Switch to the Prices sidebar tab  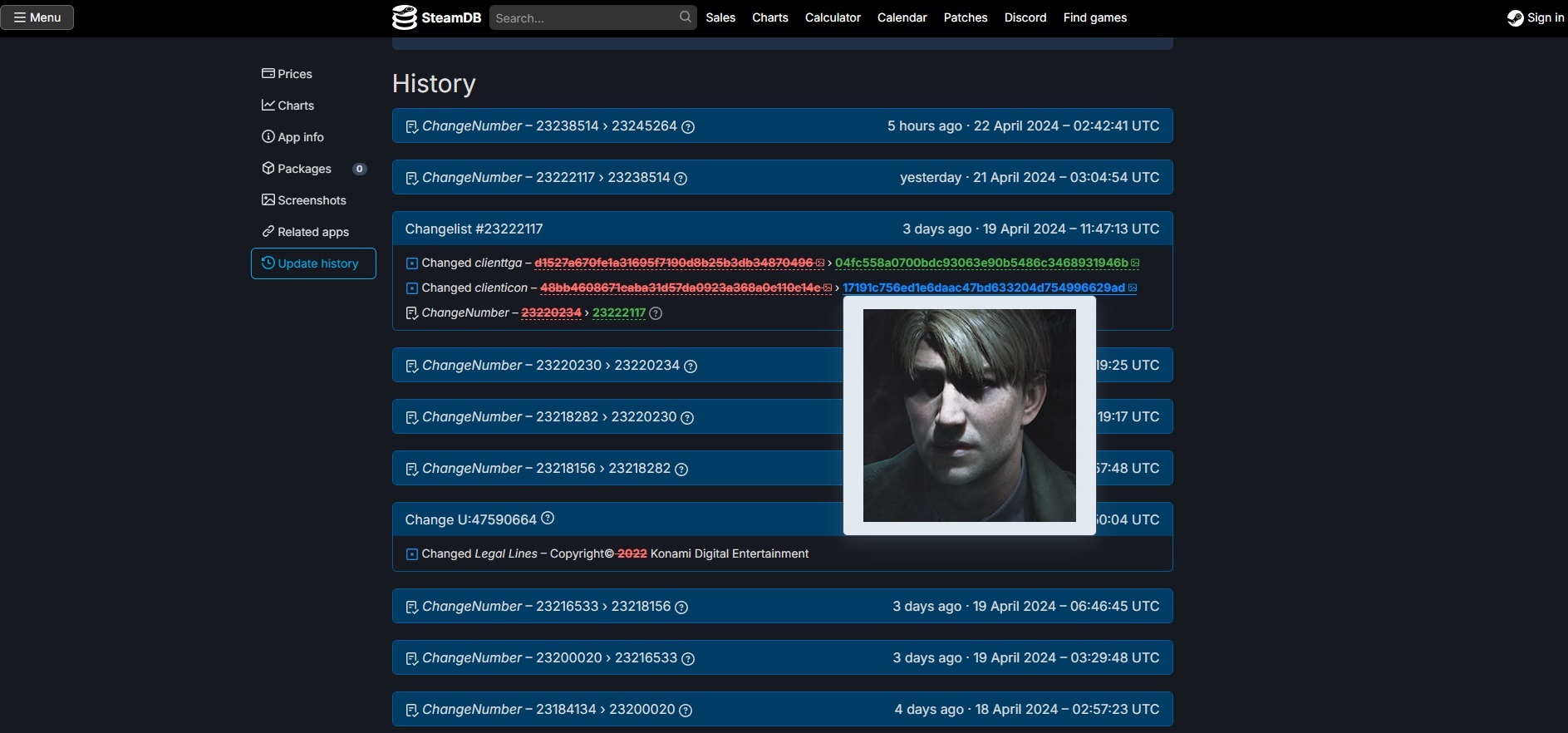313,74
